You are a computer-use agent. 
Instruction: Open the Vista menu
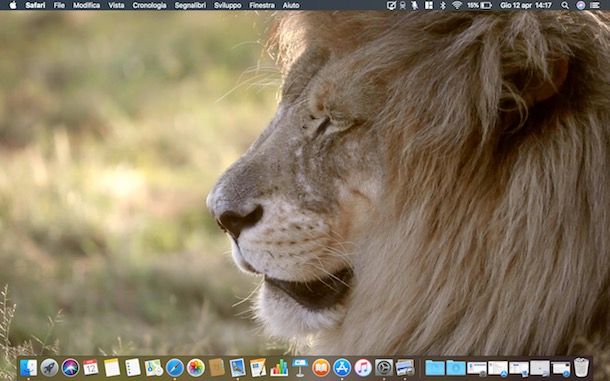116,5
